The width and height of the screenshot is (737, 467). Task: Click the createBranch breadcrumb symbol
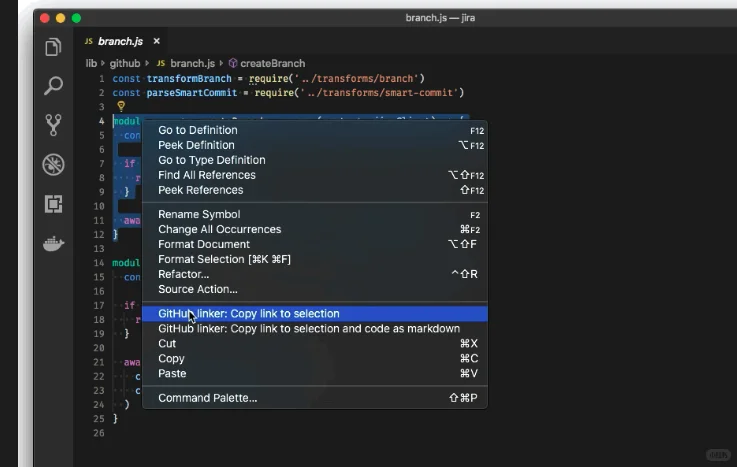273,63
